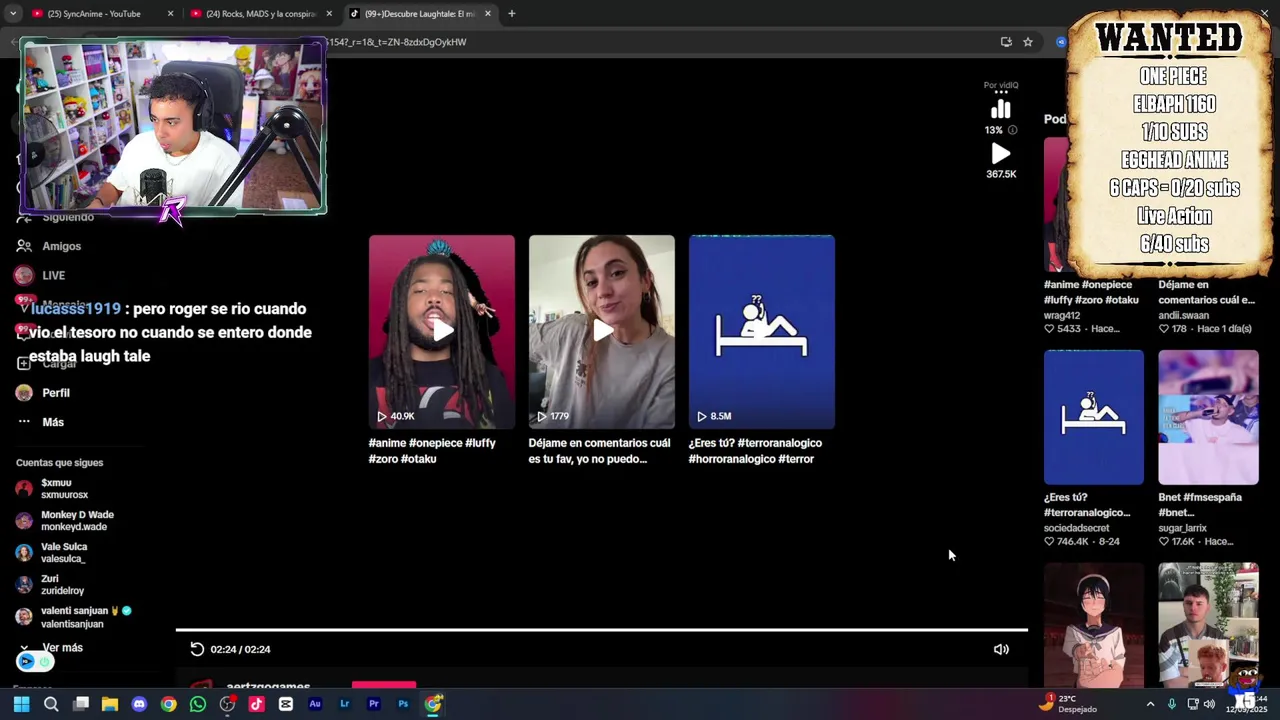This screenshot has height=720, width=1280.
Task: Open Adobe Audition from the taskbar
Action: (315, 704)
